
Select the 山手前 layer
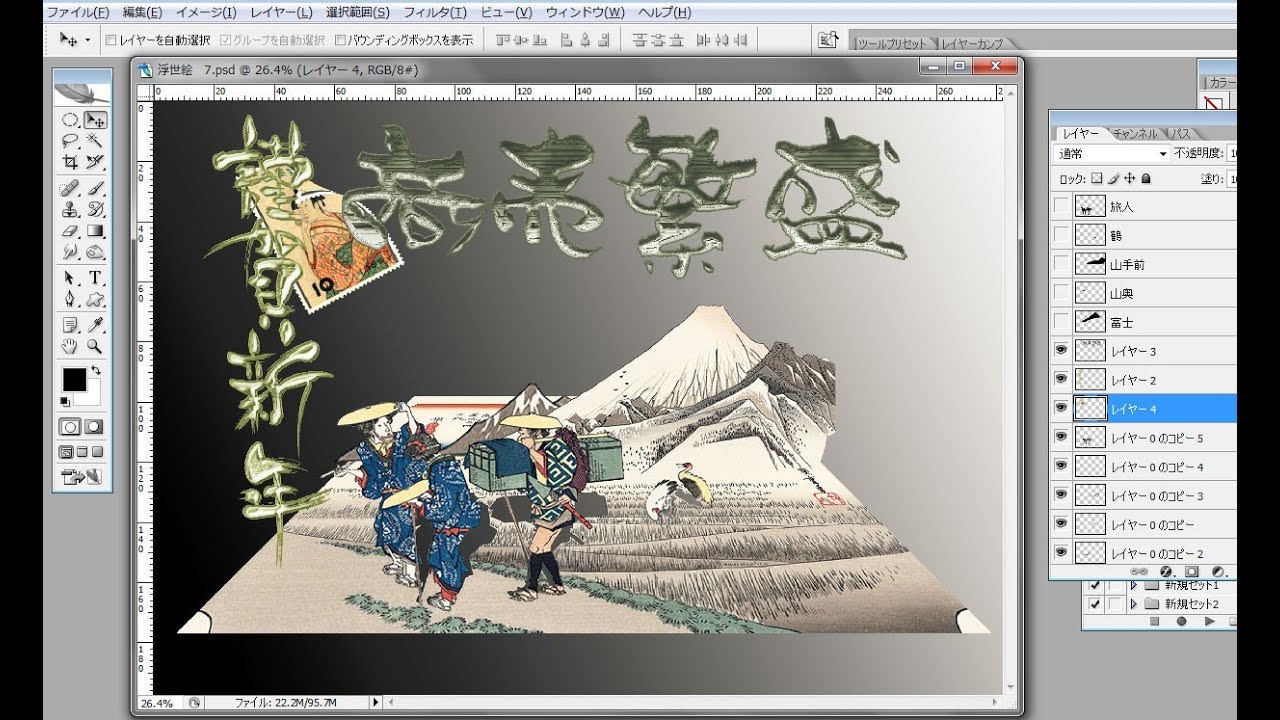[x=1145, y=264]
